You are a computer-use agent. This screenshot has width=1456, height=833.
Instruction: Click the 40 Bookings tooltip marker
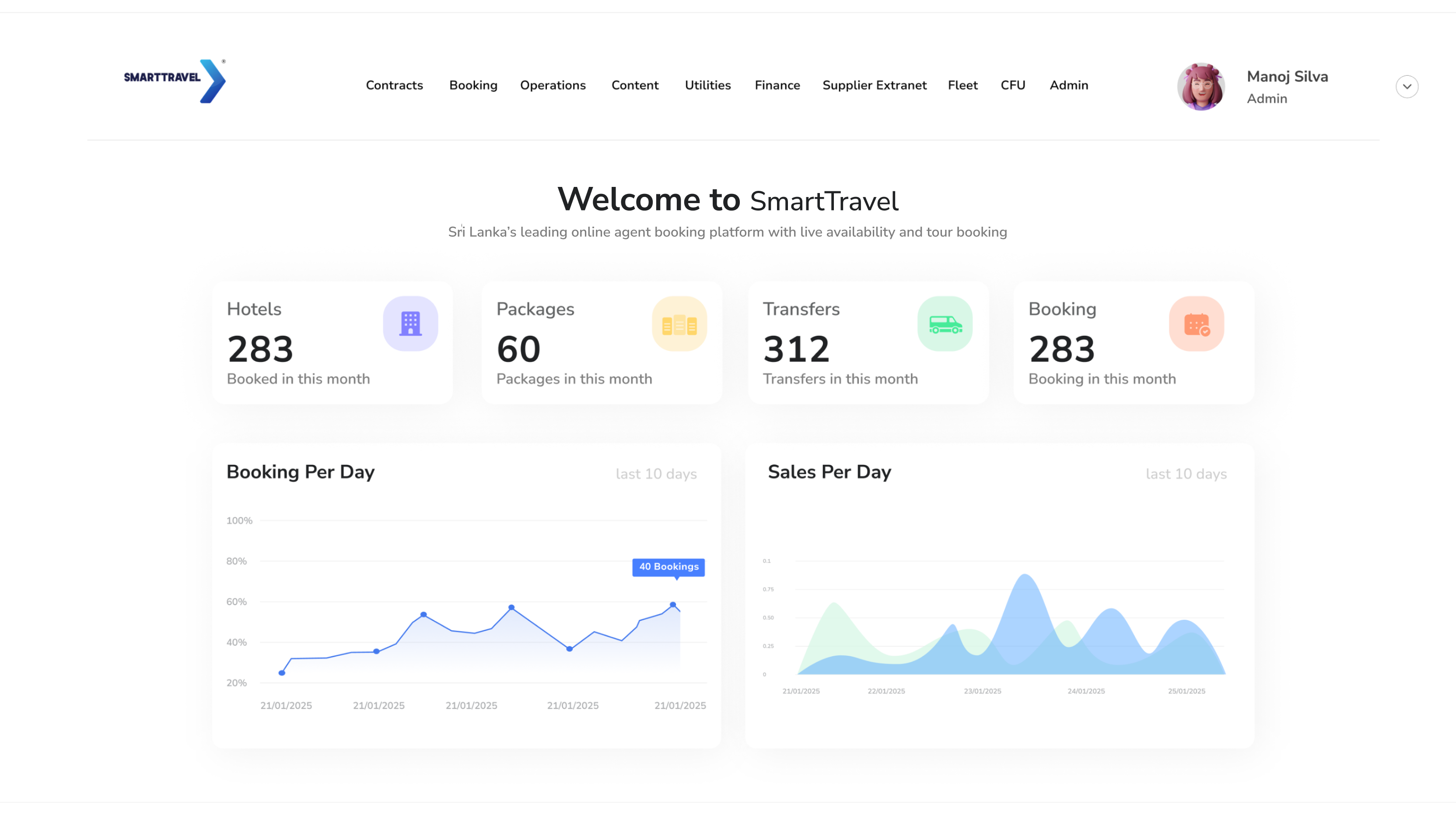(668, 567)
